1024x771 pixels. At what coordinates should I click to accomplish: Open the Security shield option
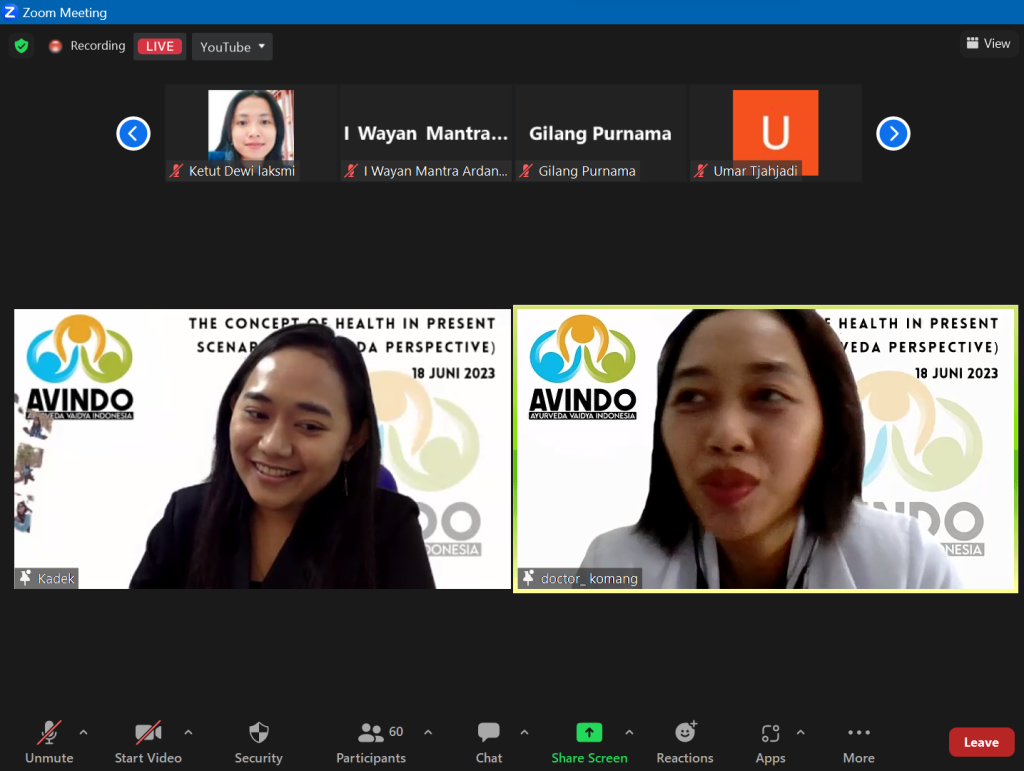pyautogui.click(x=258, y=733)
